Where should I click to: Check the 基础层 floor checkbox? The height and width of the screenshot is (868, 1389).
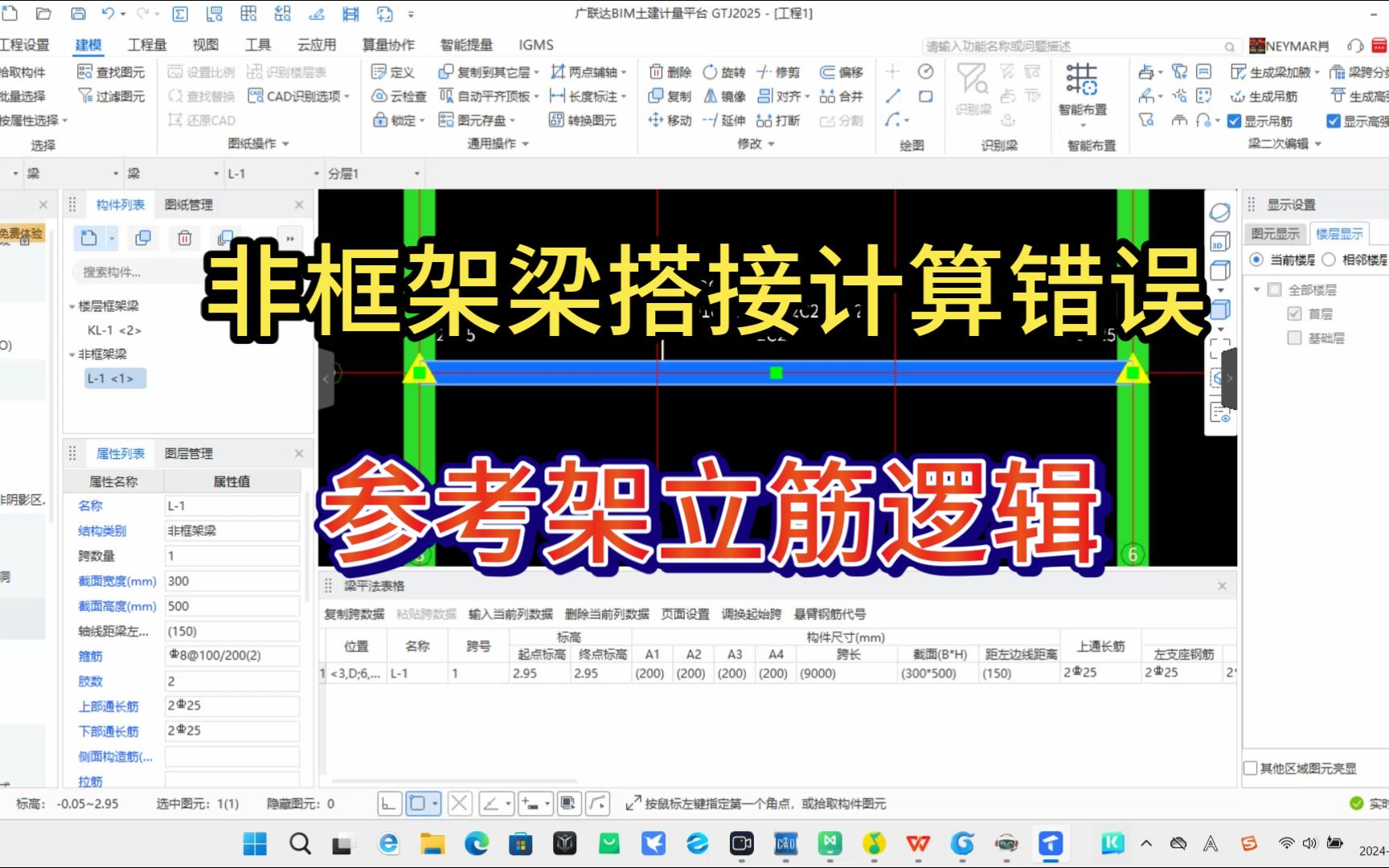click(1294, 338)
